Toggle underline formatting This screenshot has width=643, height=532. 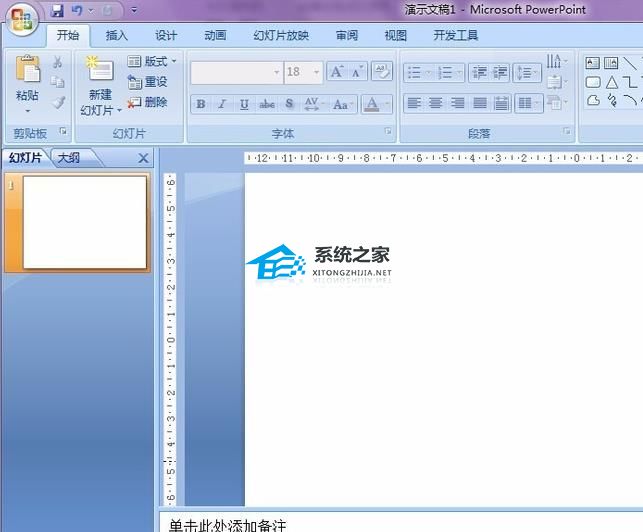coord(244,104)
